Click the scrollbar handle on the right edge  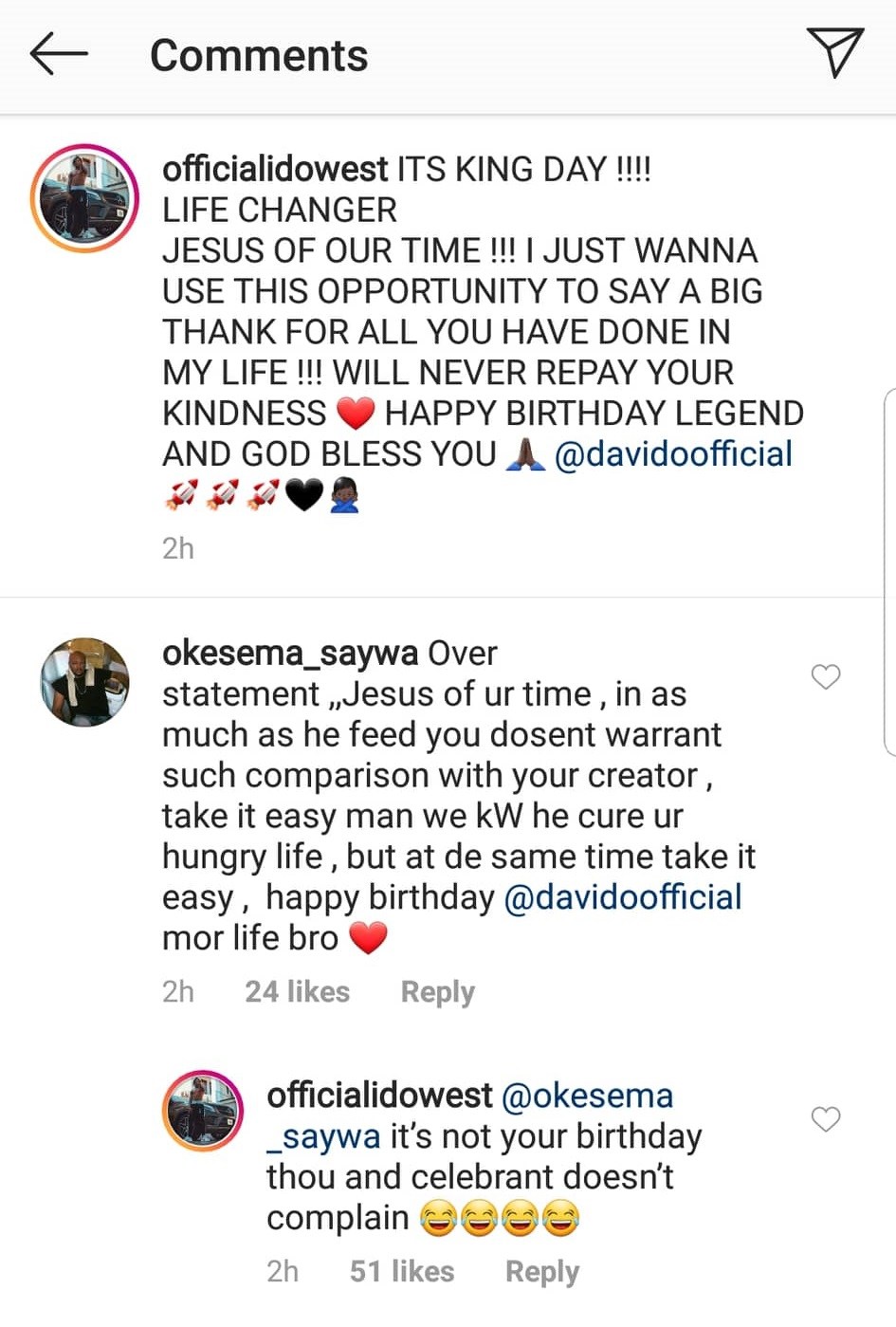pos(889,571)
